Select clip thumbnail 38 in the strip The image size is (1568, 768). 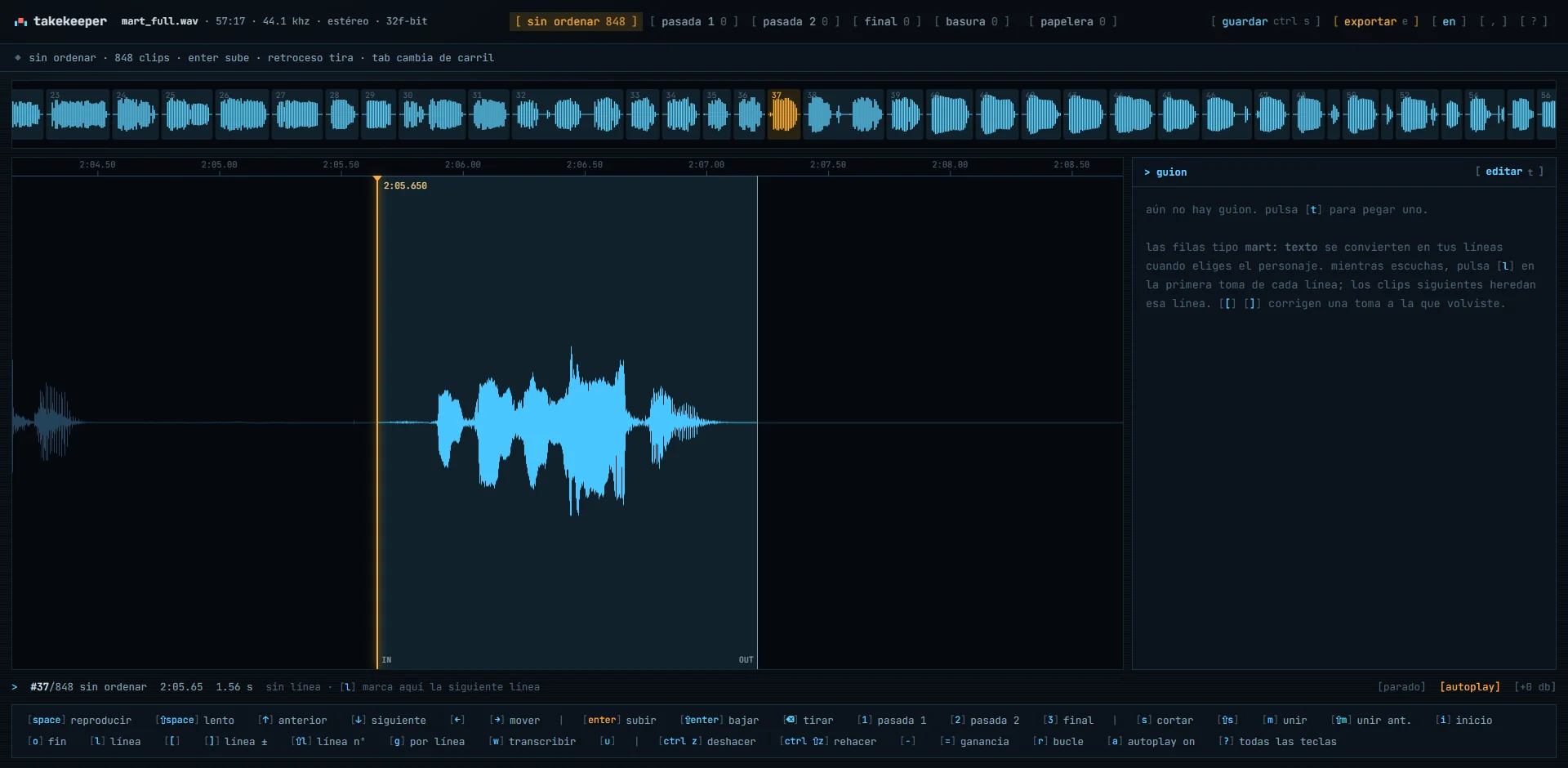[844, 114]
